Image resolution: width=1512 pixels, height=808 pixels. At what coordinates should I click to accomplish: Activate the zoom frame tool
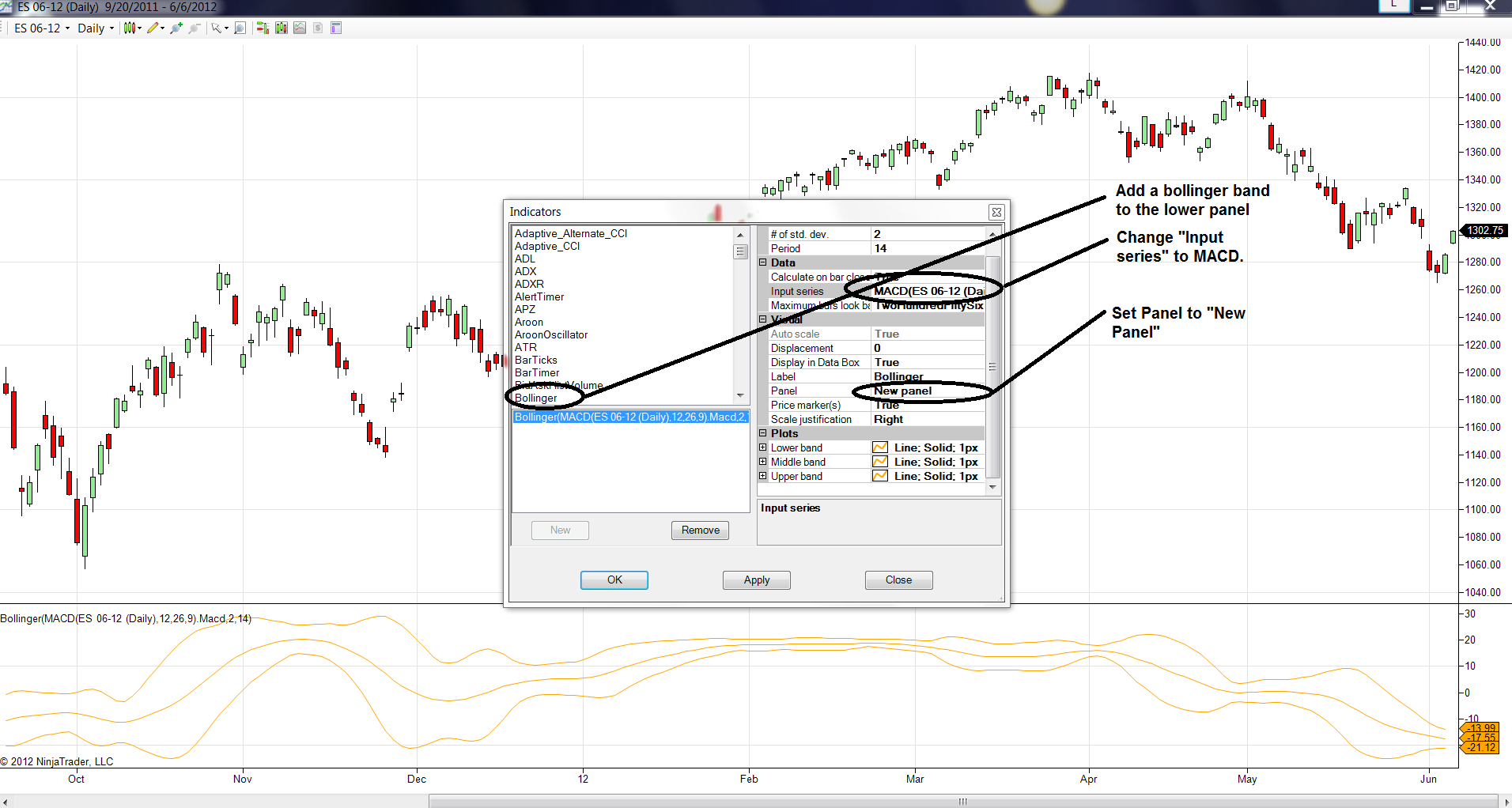(x=240, y=28)
